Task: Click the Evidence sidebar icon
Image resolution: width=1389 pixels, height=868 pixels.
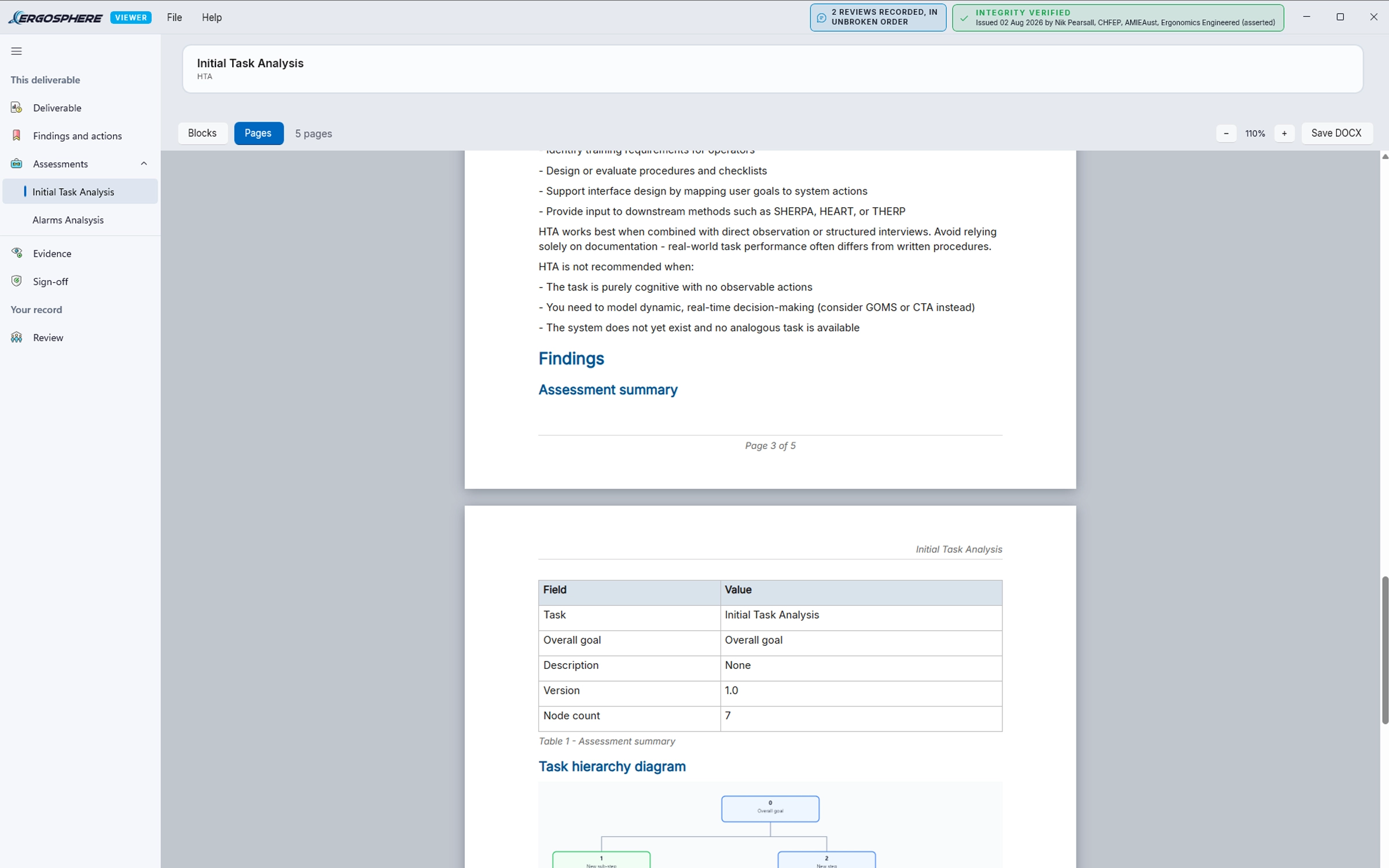Action: click(x=16, y=253)
